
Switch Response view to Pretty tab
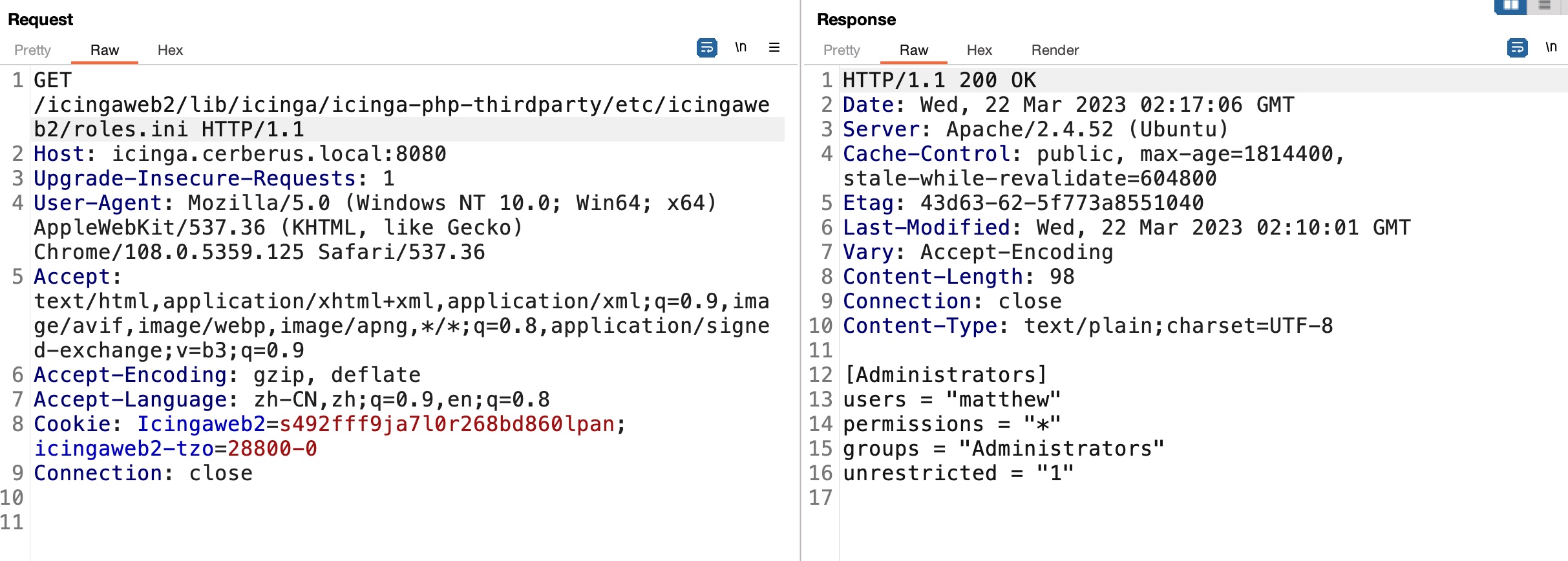coord(842,50)
